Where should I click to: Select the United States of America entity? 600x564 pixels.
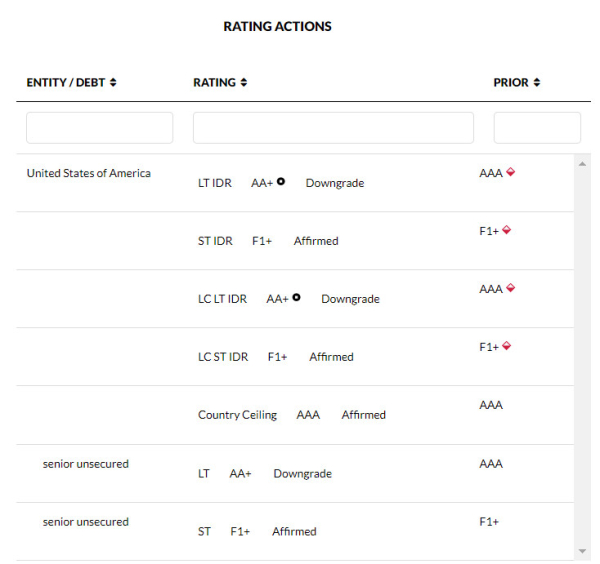(88, 174)
